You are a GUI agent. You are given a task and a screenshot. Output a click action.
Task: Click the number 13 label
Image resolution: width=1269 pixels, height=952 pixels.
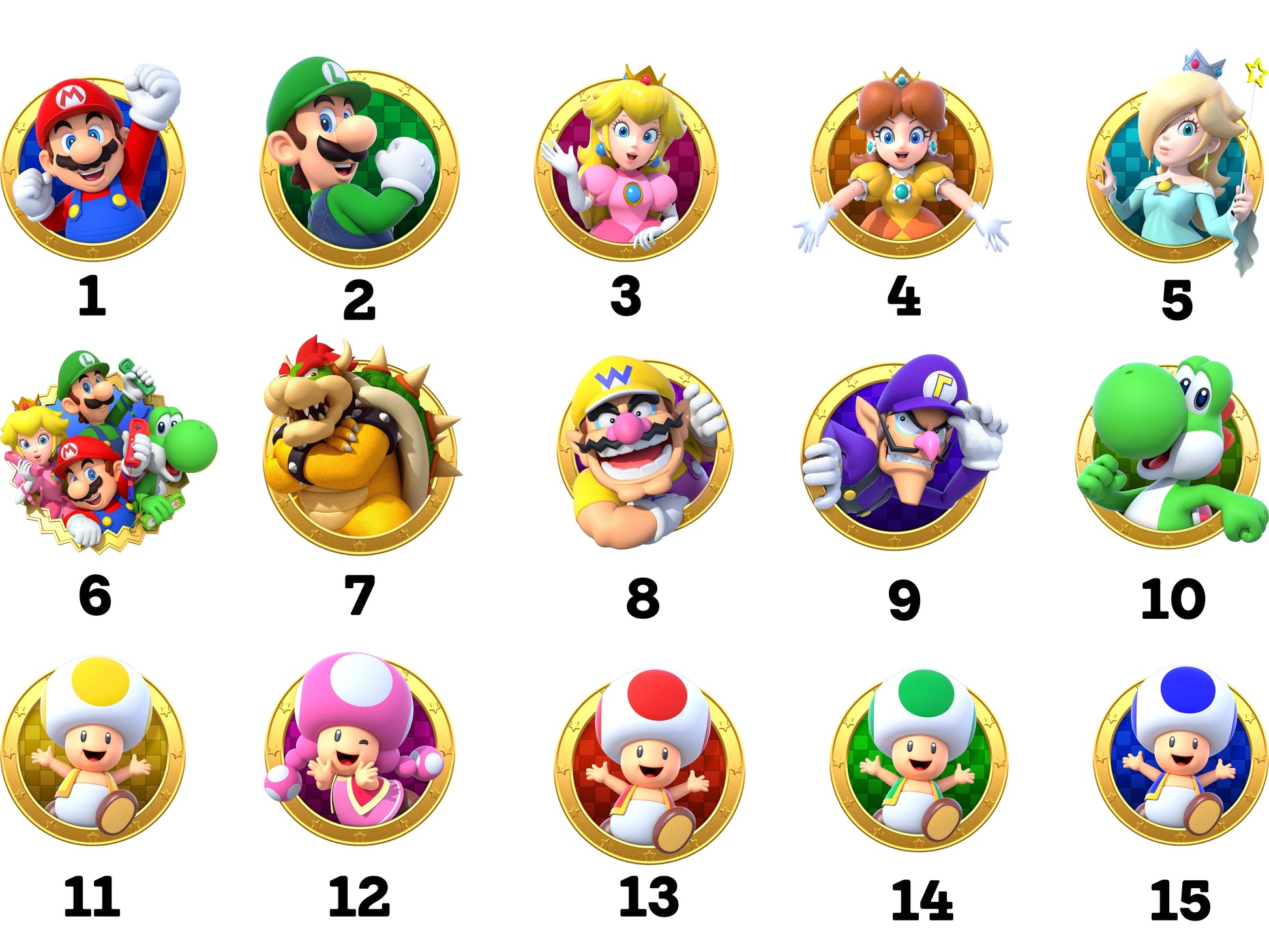(x=649, y=897)
